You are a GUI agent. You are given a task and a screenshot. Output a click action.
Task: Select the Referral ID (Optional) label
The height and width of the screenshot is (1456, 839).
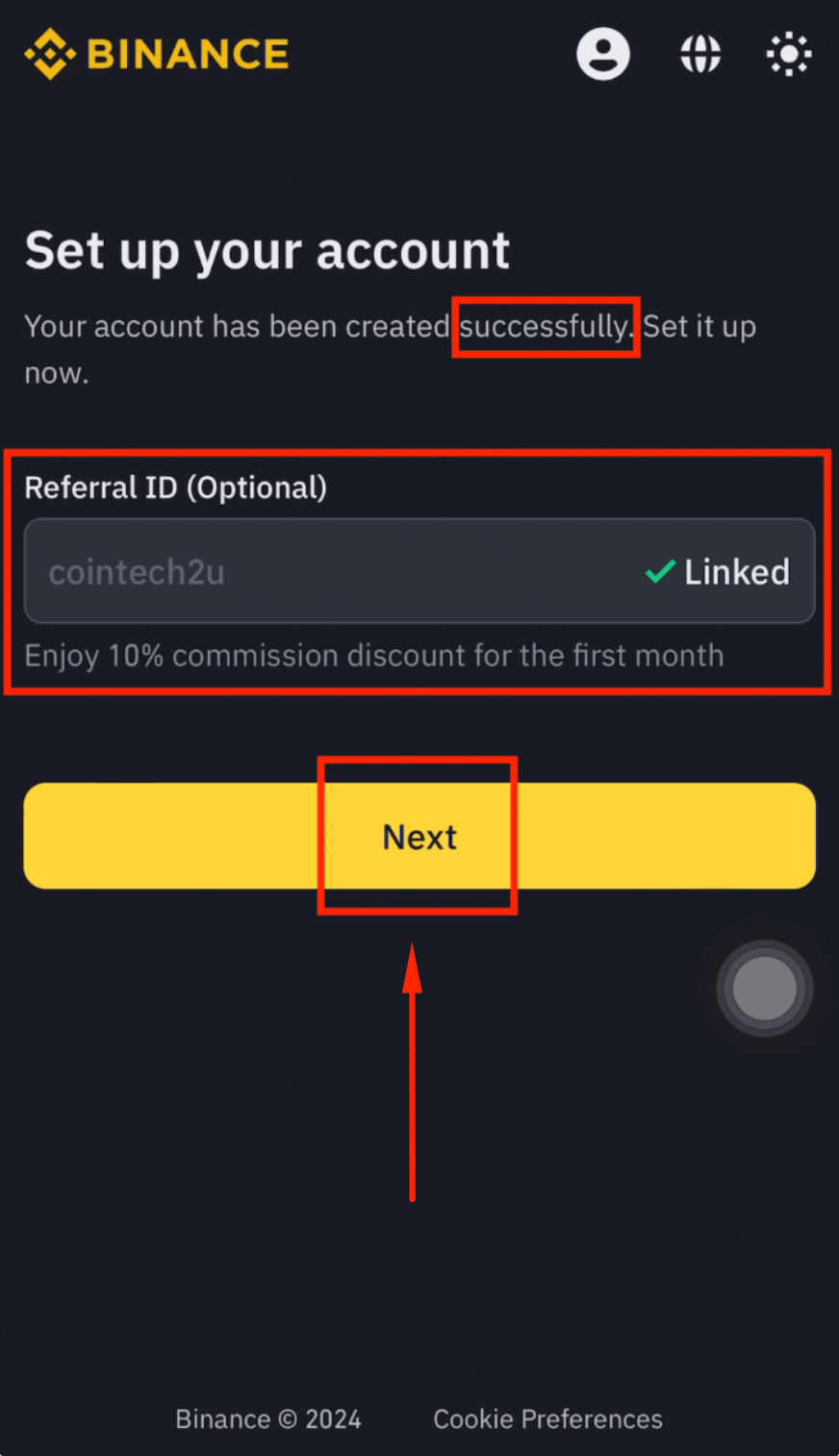(x=175, y=488)
